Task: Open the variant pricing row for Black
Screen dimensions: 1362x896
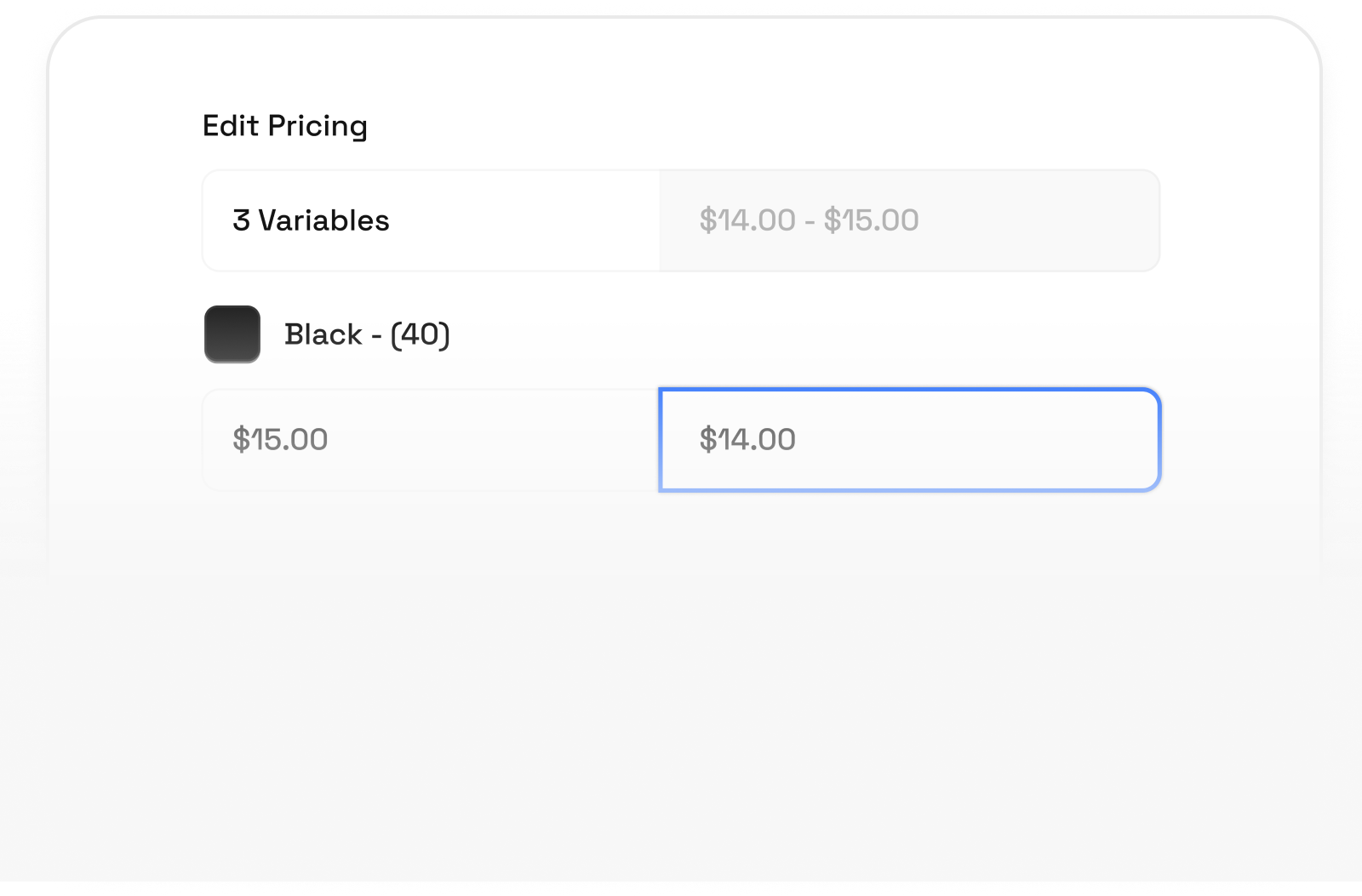Action: pyautogui.click(x=366, y=334)
